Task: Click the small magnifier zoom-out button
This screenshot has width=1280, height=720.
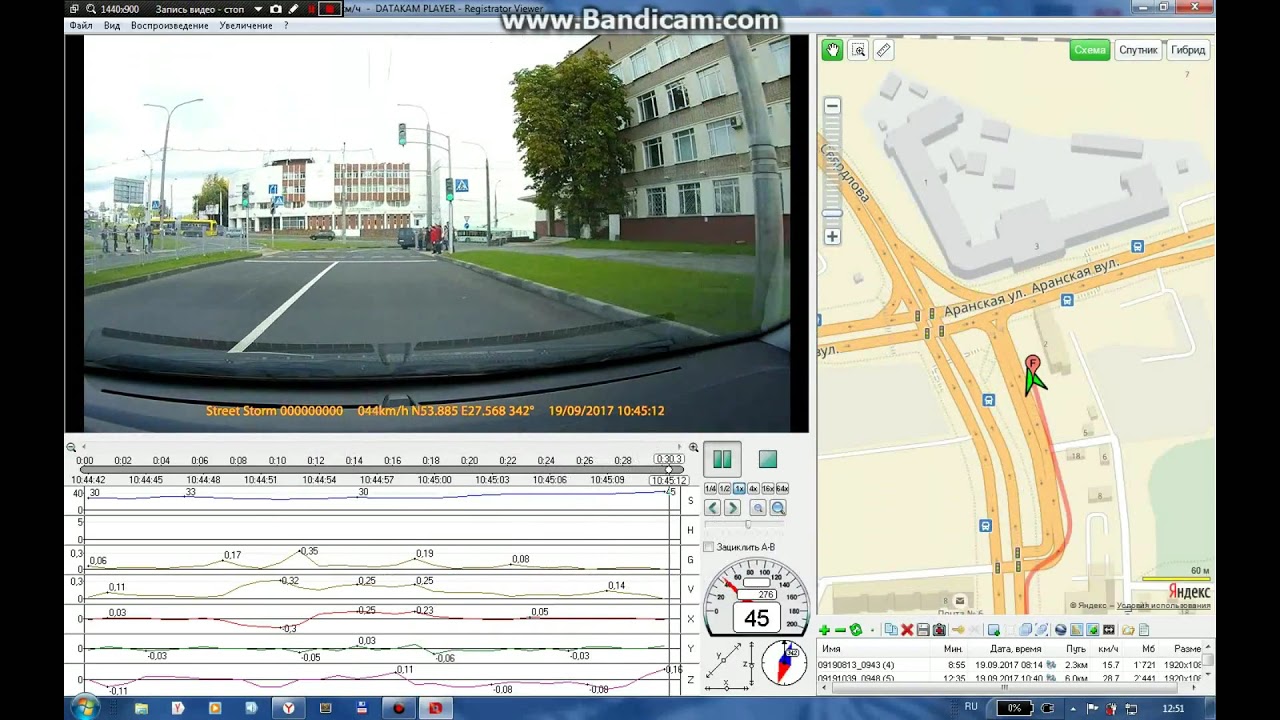Action: point(758,508)
